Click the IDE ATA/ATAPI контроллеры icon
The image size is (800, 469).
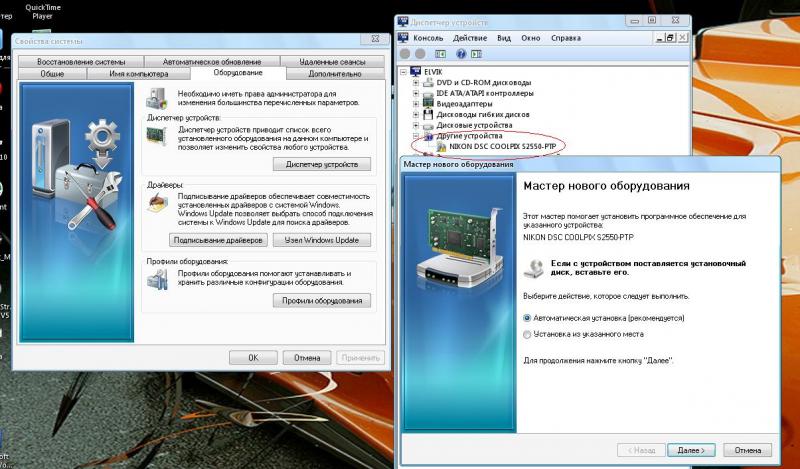pos(429,93)
